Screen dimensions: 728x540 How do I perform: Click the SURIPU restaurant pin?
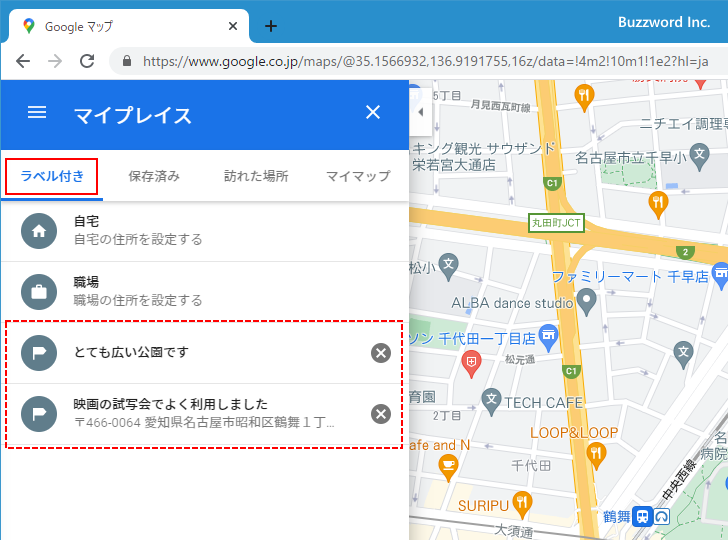(x=521, y=502)
